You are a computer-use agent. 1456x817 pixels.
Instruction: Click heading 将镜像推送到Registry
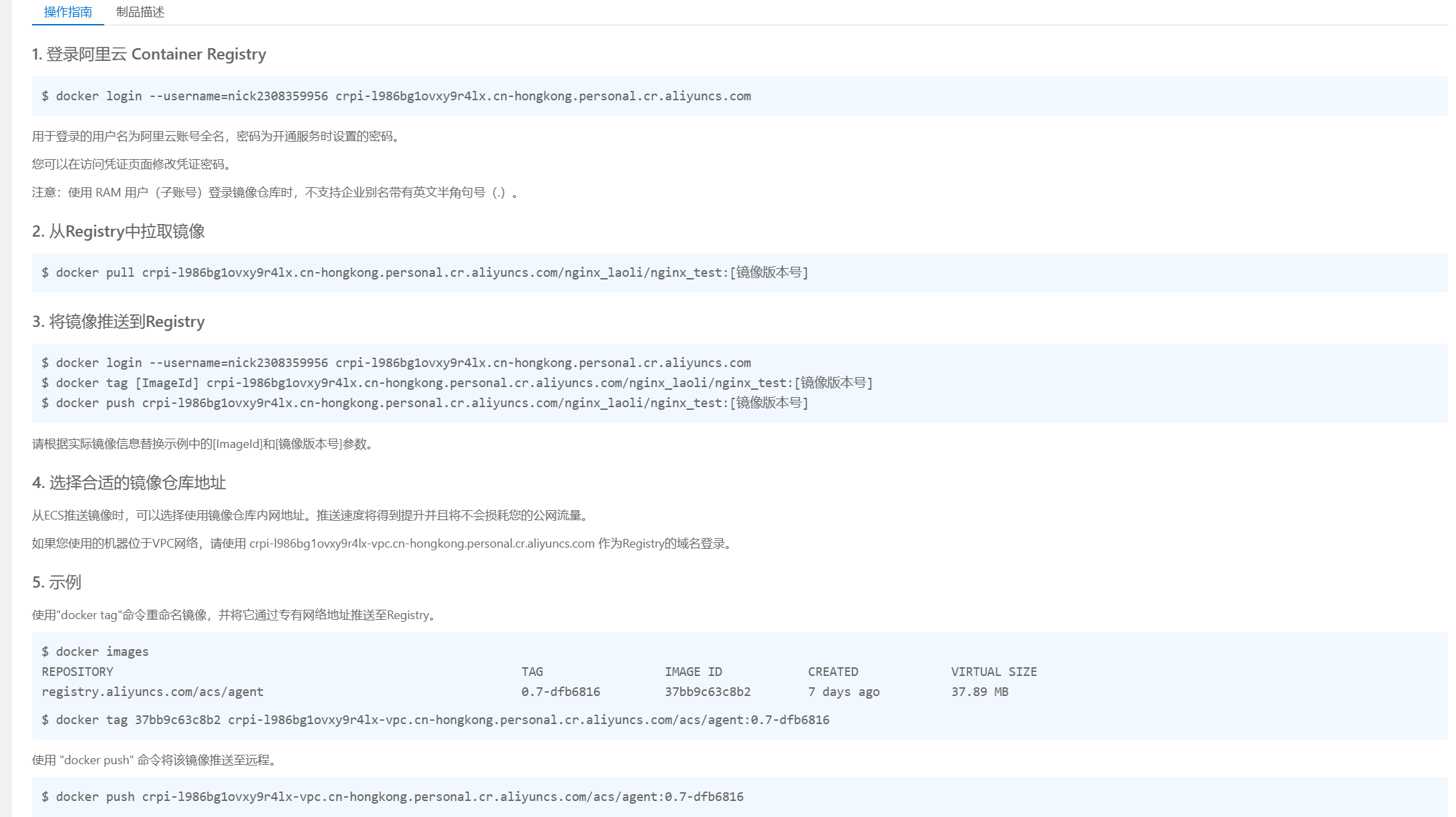pos(118,322)
